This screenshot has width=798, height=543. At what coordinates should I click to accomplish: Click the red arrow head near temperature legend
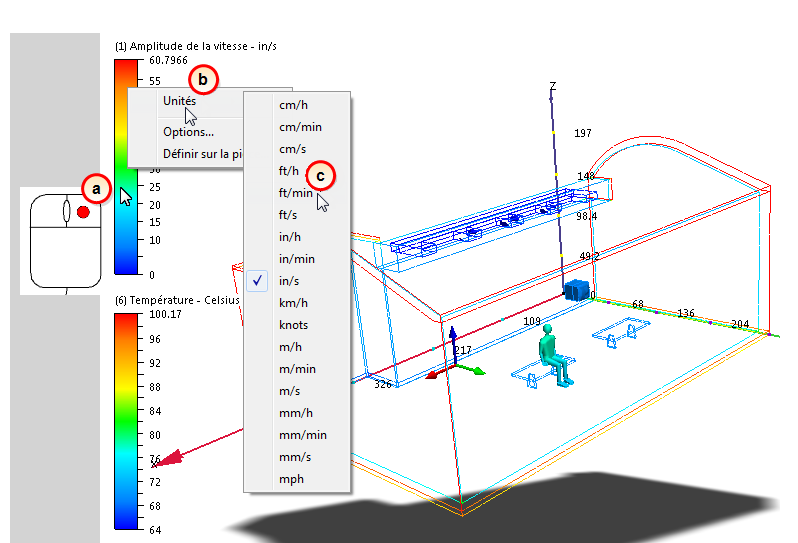pyautogui.click(x=167, y=458)
